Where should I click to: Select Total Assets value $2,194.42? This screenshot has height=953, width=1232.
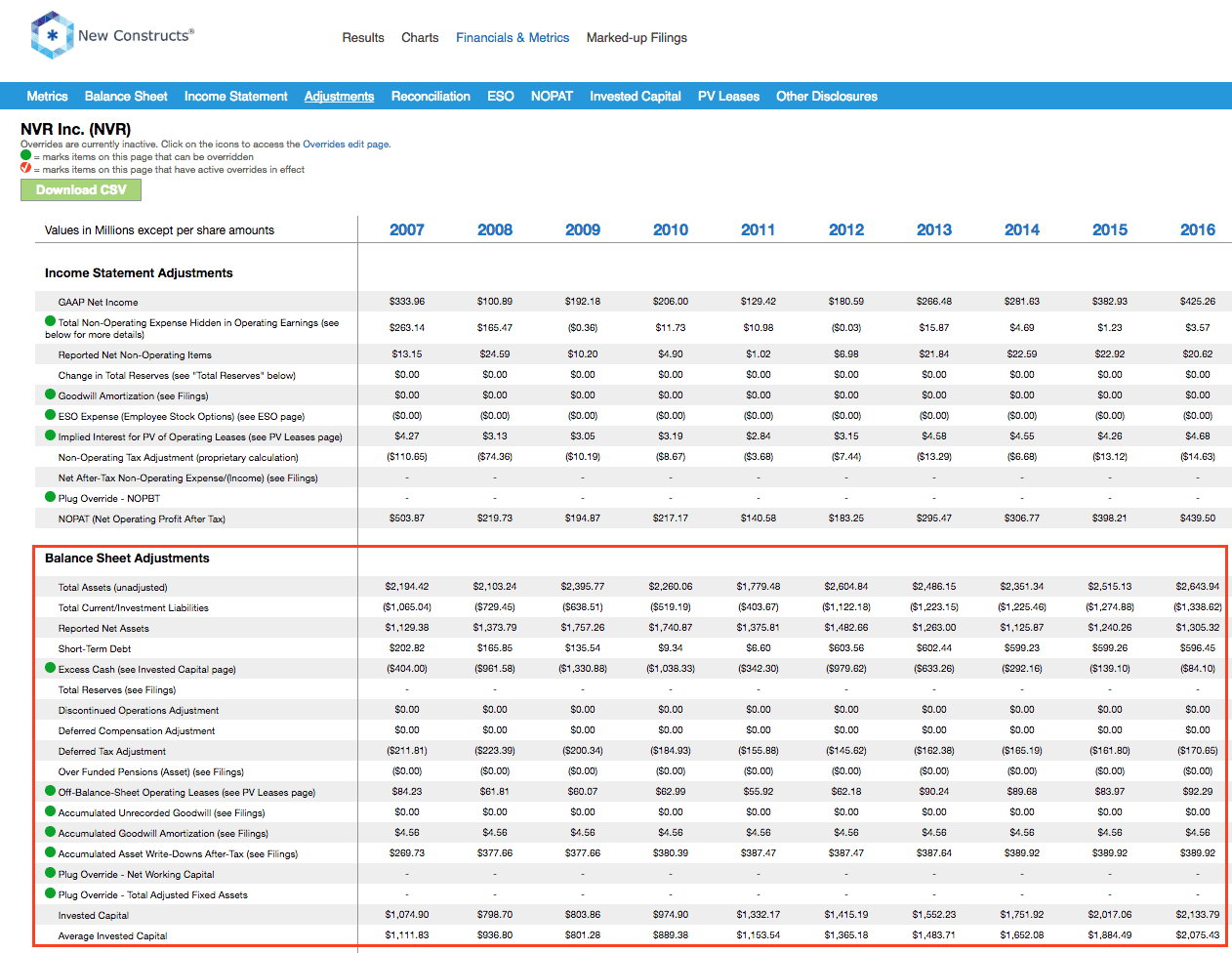pyautogui.click(x=407, y=587)
